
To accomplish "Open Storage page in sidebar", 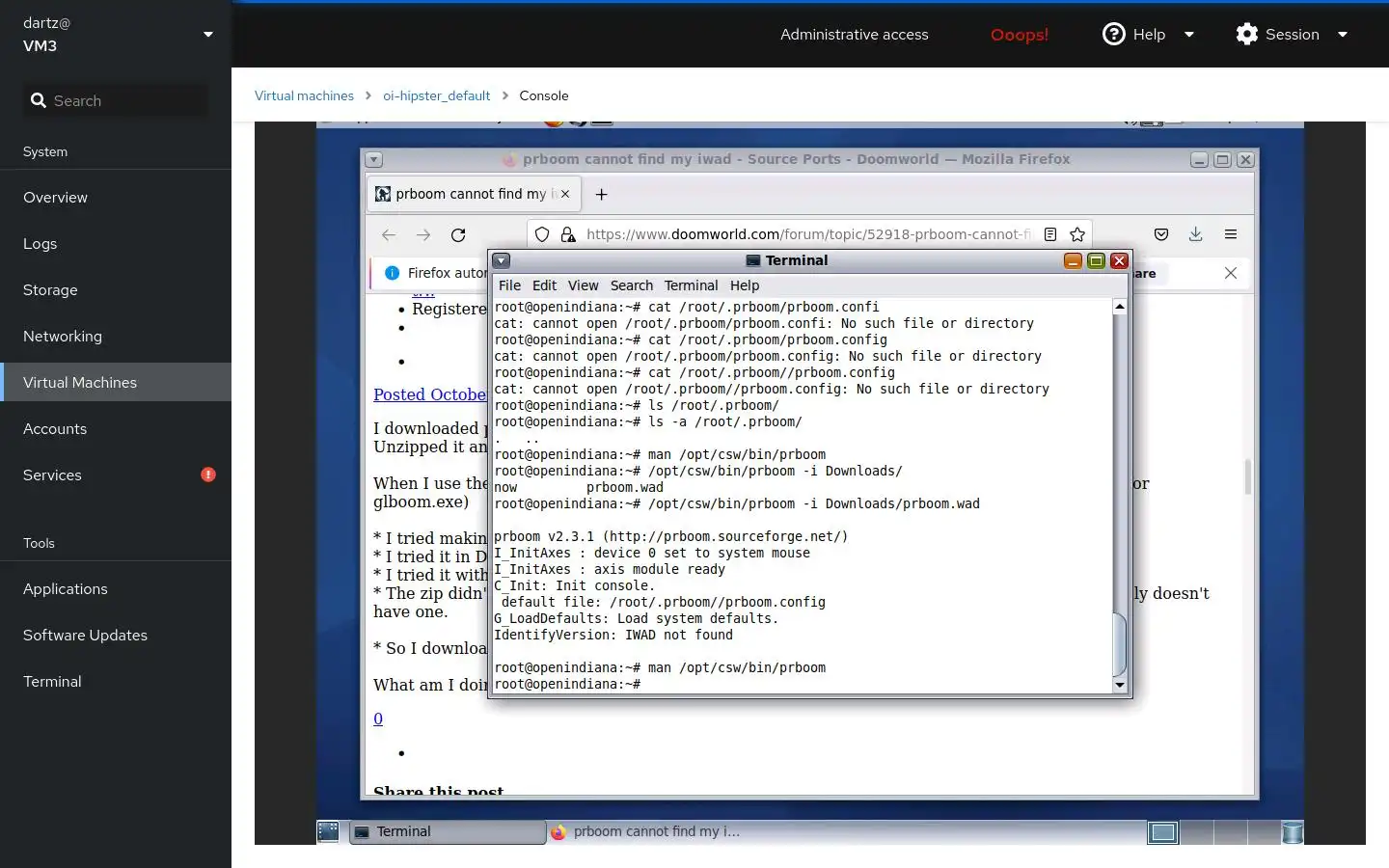I will point(116,289).
